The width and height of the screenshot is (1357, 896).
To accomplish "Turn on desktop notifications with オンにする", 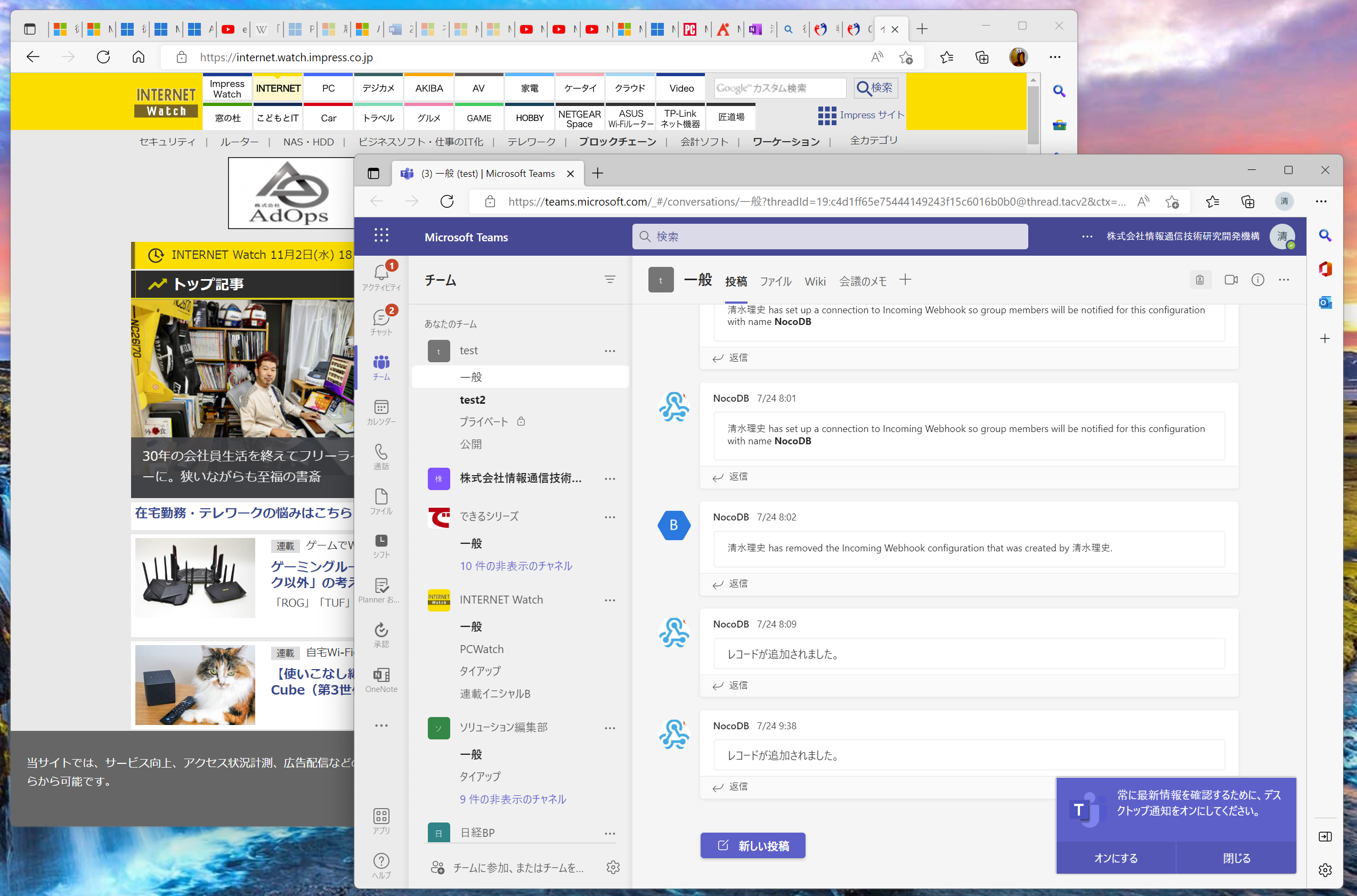I will point(1115,858).
